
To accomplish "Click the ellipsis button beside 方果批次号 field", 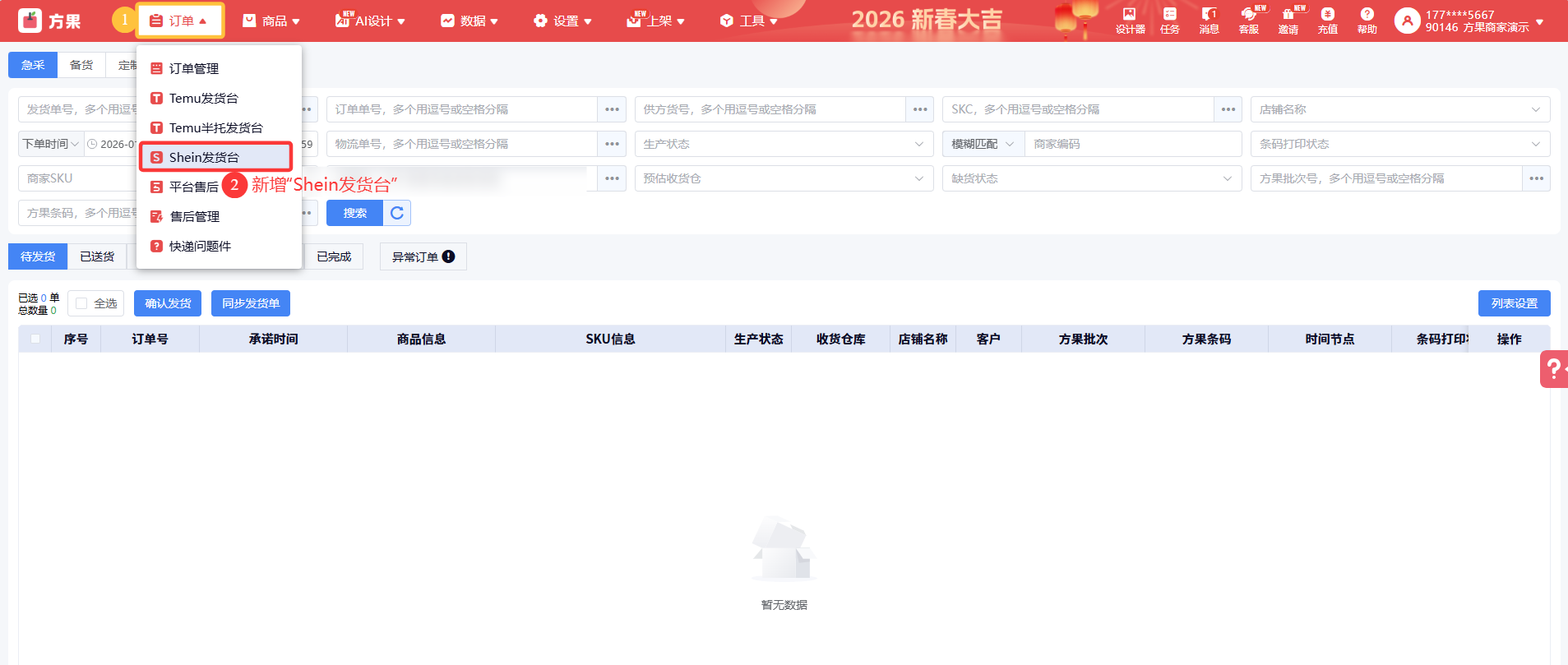I will 1536,178.
